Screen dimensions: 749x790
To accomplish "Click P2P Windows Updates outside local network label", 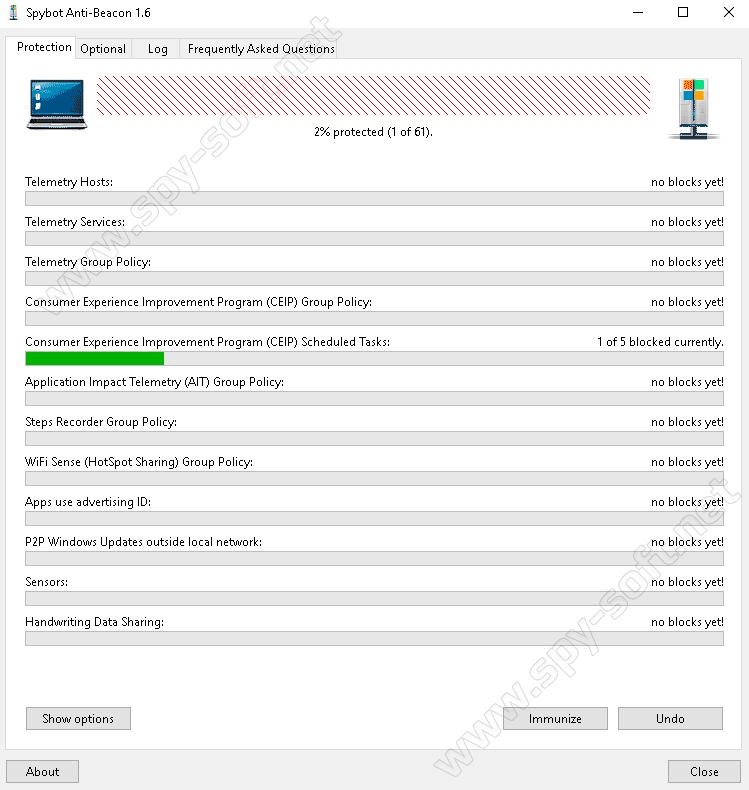I will coord(144,542).
